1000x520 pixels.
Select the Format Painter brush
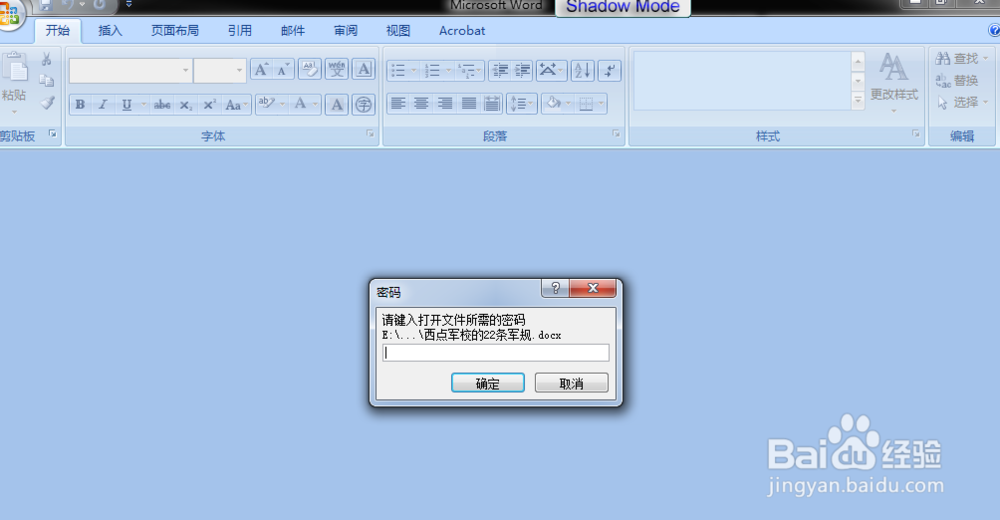tap(47, 103)
